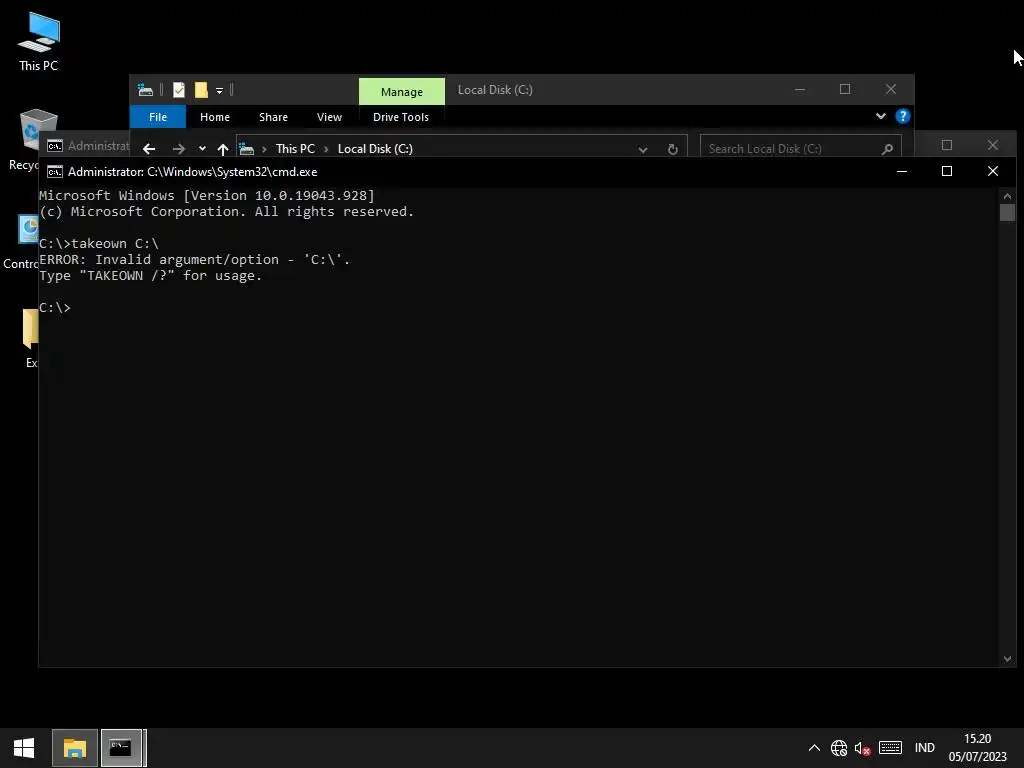Image resolution: width=1024 pixels, height=768 pixels.
Task: Click 'ERROR: Invalid argument/option' line
Action: (x=195, y=259)
